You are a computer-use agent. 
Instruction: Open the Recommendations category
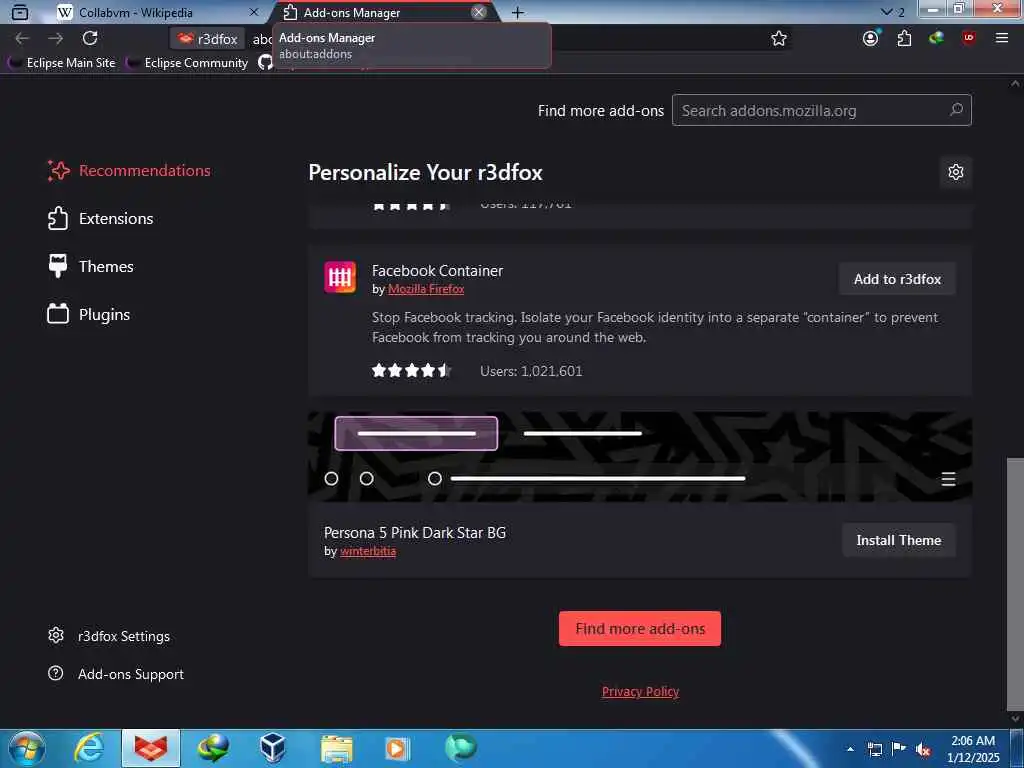point(129,170)
